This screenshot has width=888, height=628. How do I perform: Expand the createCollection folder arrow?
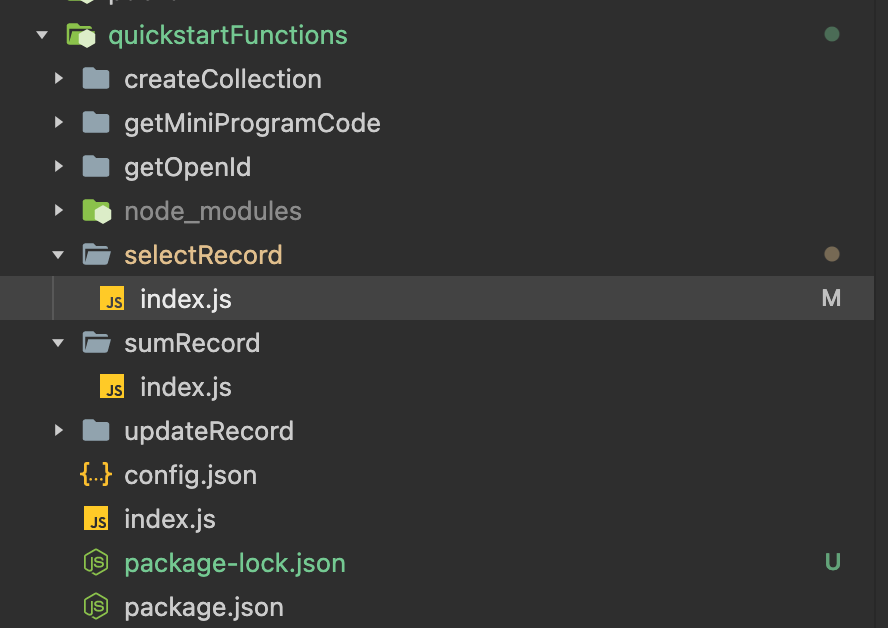pyautogui.click(x=59, y=79)
